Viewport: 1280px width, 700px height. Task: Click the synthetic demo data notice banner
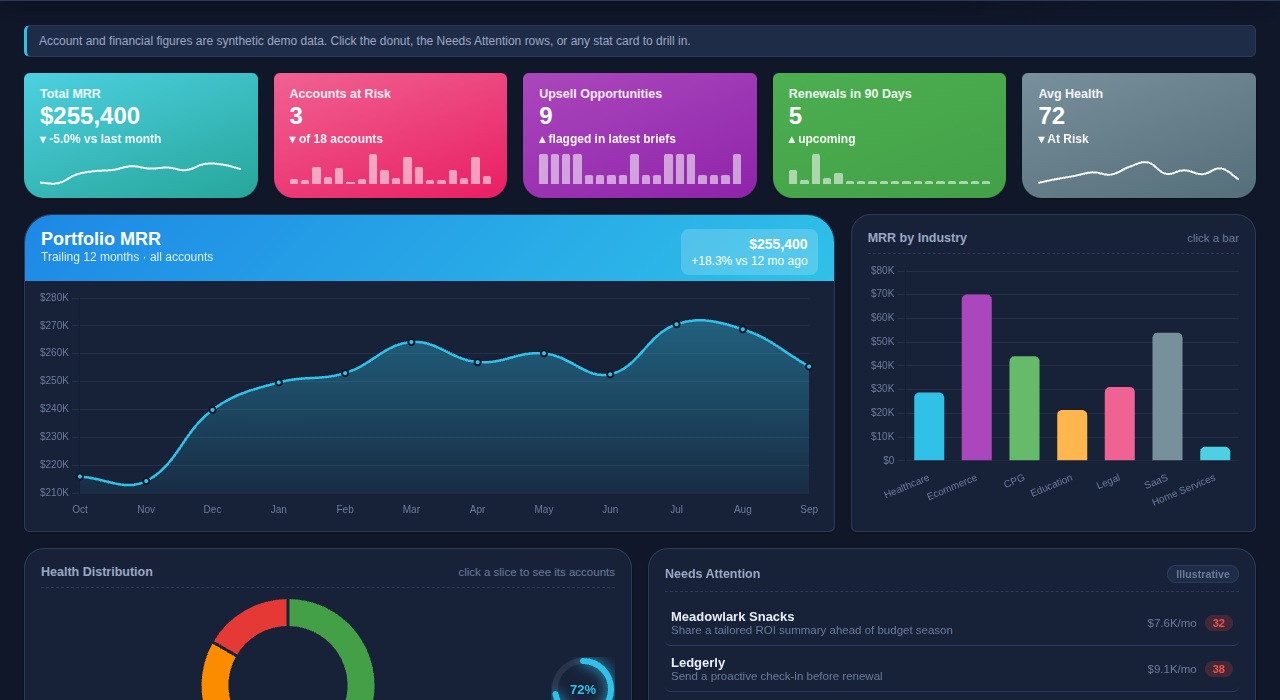(x=640, y=41)
